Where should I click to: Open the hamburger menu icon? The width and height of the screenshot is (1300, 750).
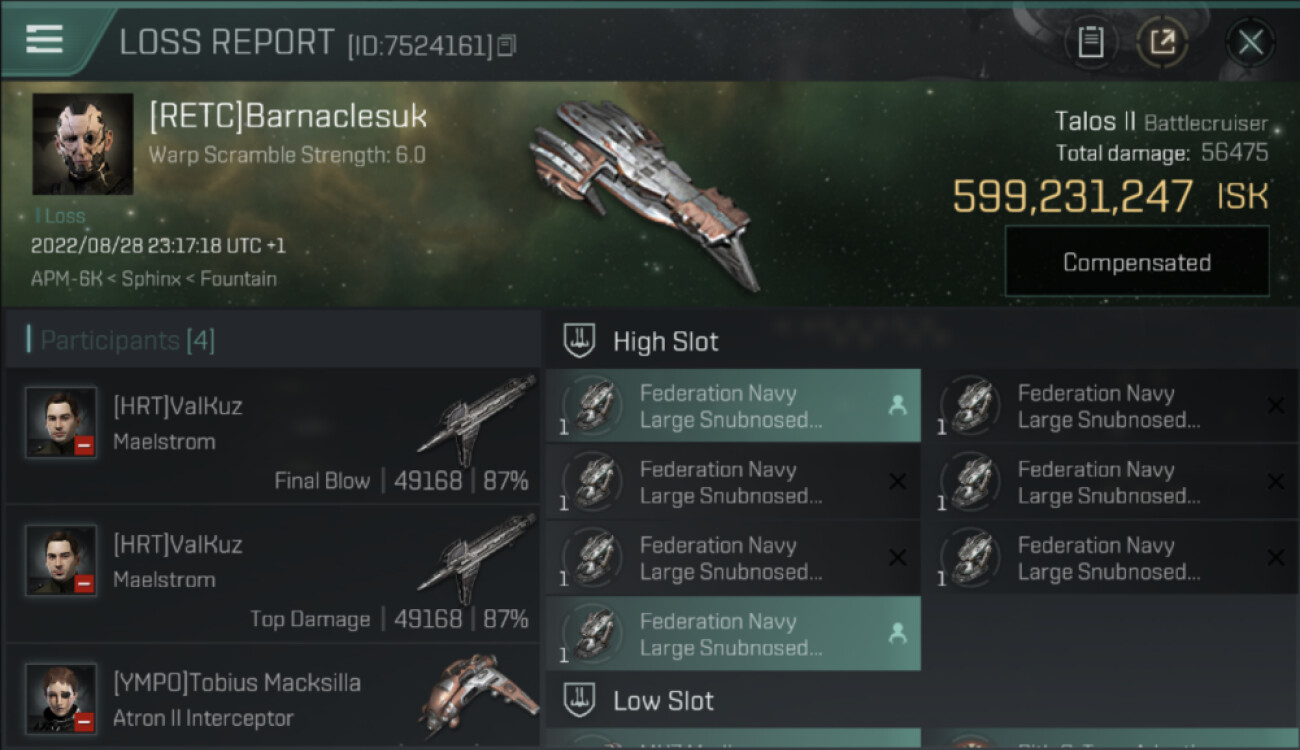tap(44, 39)
